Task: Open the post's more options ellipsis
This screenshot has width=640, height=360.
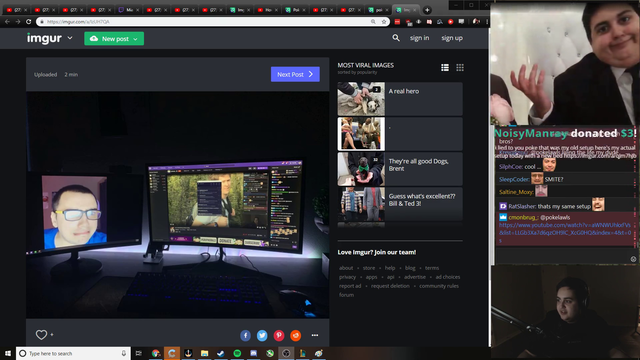Action: tap(315, 335)
